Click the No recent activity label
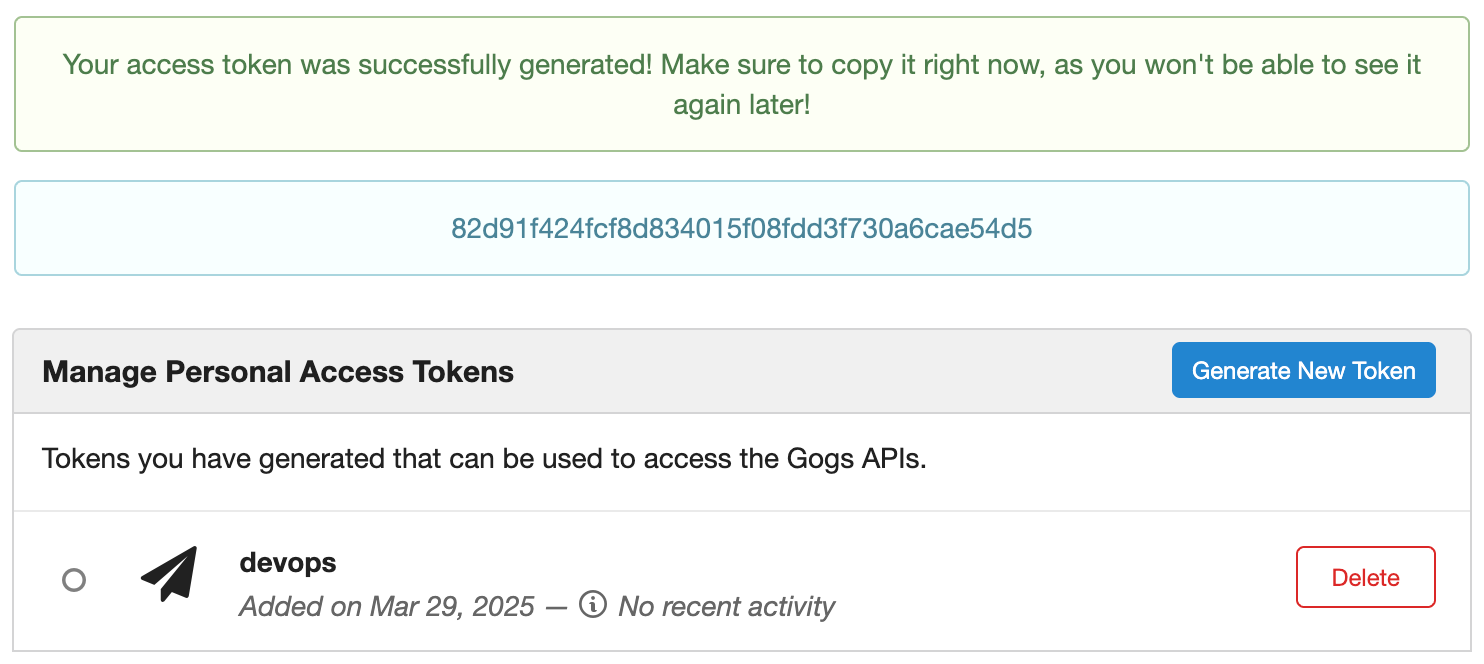The image size is (1484, 664). click(727, 606)
